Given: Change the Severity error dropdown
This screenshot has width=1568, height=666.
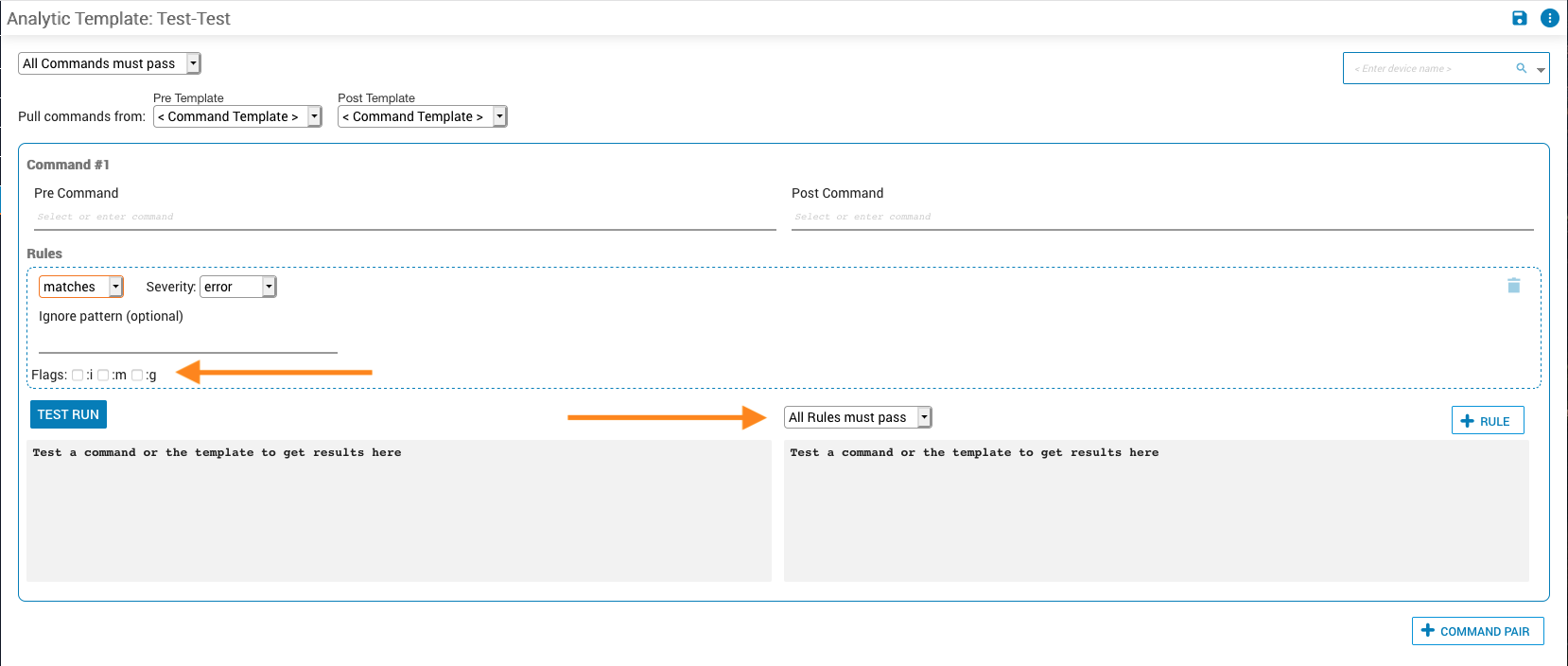Looking at the screenshot, I should point(237,287).
